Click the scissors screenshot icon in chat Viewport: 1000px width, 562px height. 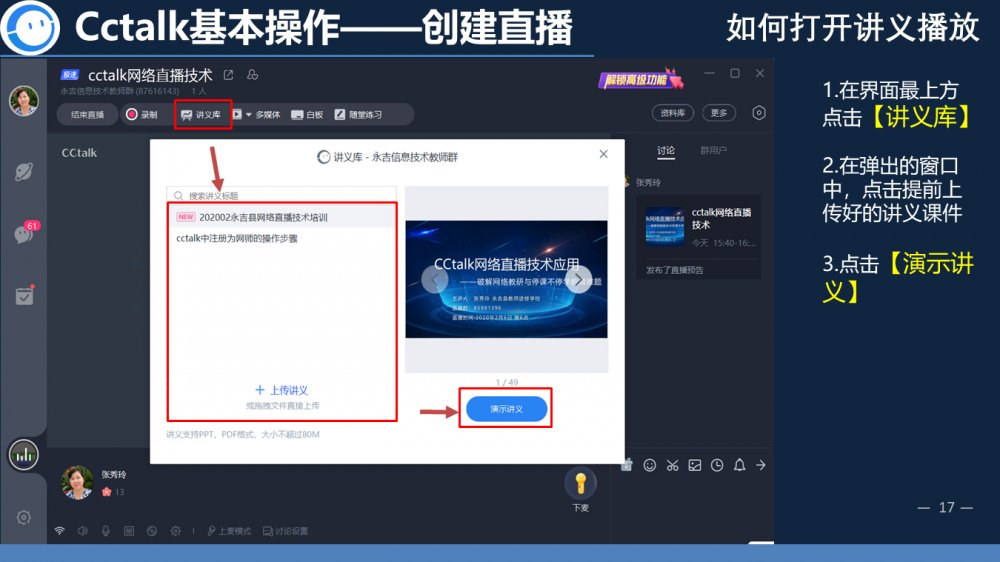click(x=672, y=465)
